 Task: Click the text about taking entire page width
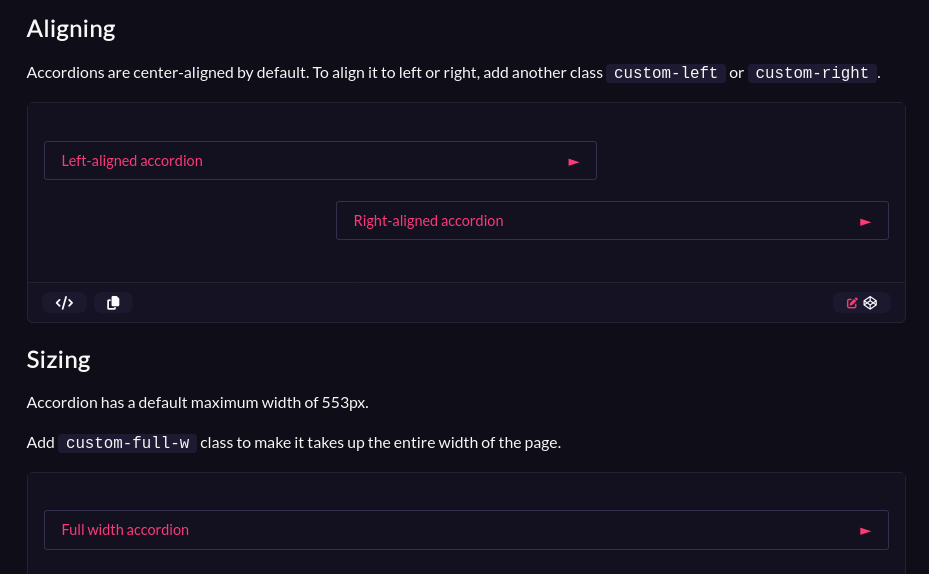pos(380,442)
